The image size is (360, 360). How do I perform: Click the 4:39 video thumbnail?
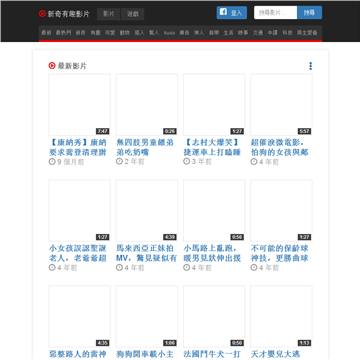pos(147,211)
